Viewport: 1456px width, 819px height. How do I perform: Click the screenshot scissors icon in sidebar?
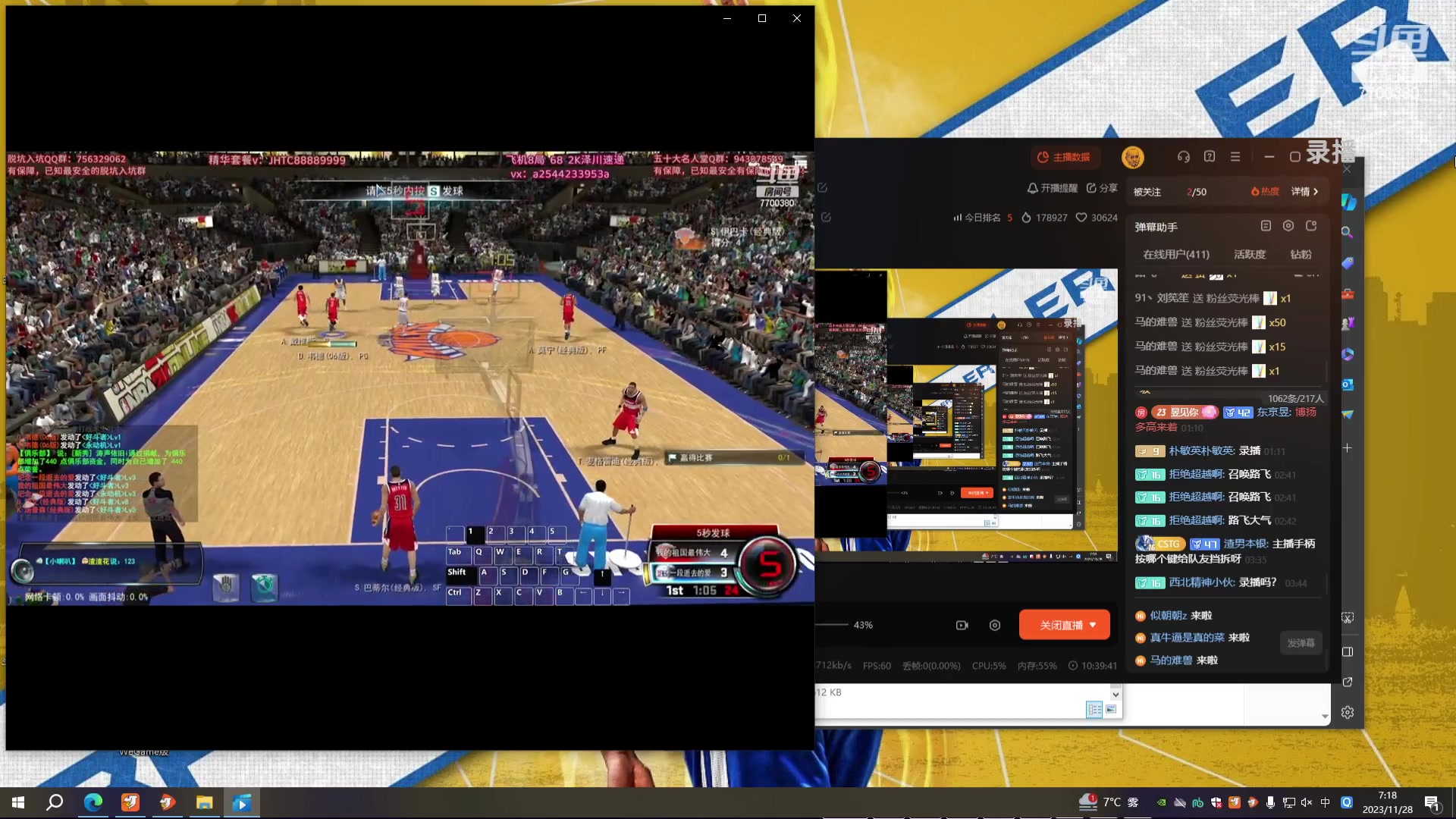[x=1348, y=619]
